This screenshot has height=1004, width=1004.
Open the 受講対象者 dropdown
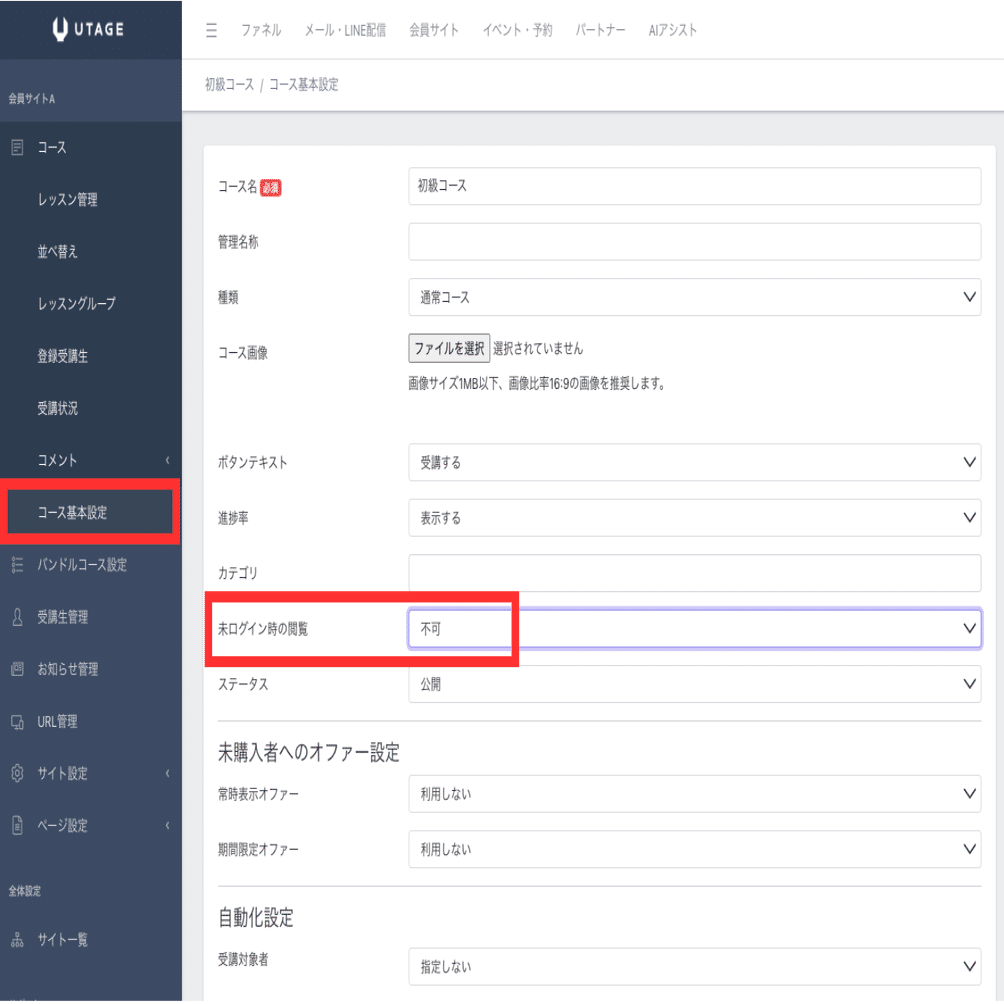tap(694, 966)
